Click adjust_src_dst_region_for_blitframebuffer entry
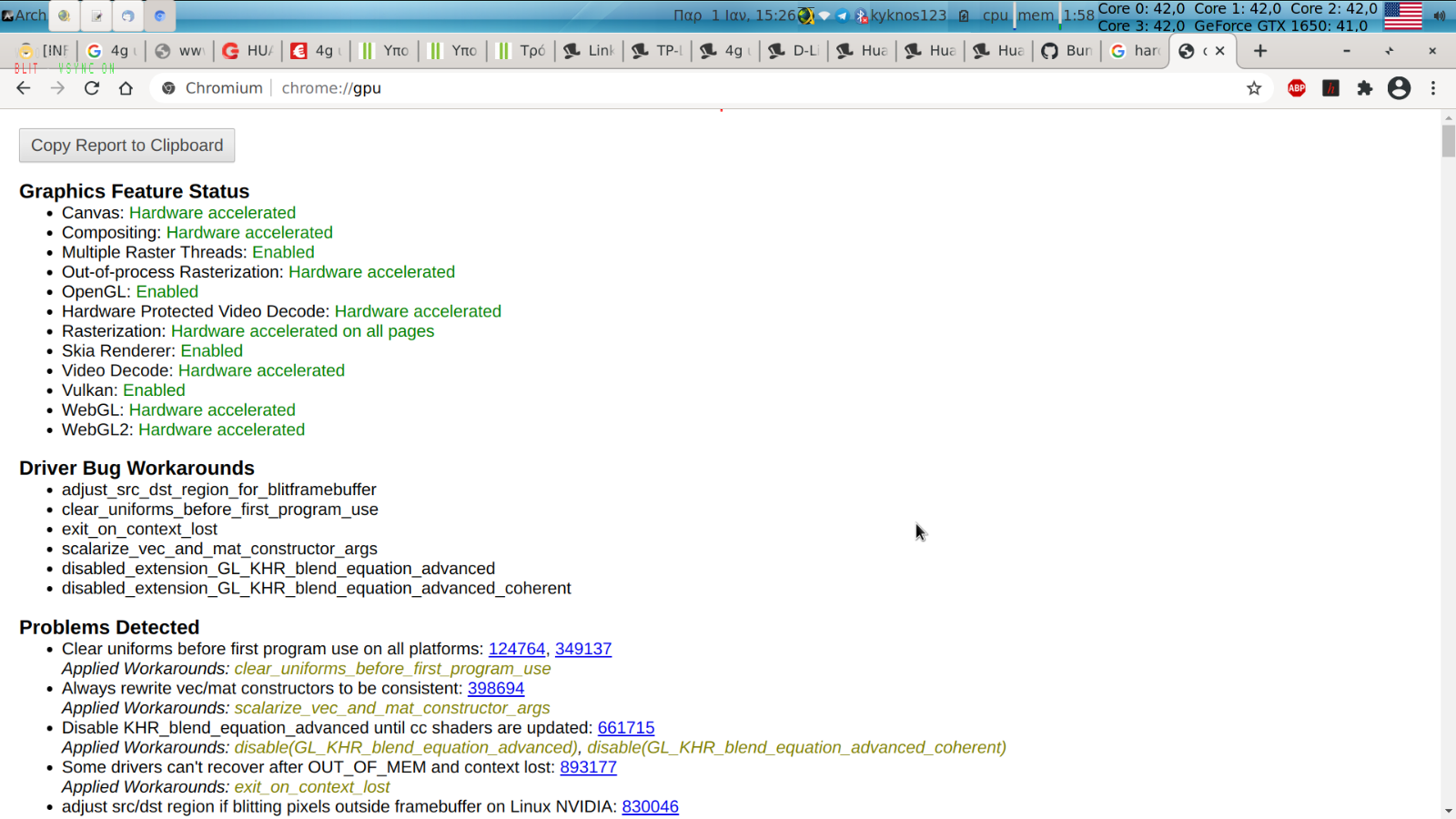Screen dimensions: 1456x819 [x=219, y=490]
